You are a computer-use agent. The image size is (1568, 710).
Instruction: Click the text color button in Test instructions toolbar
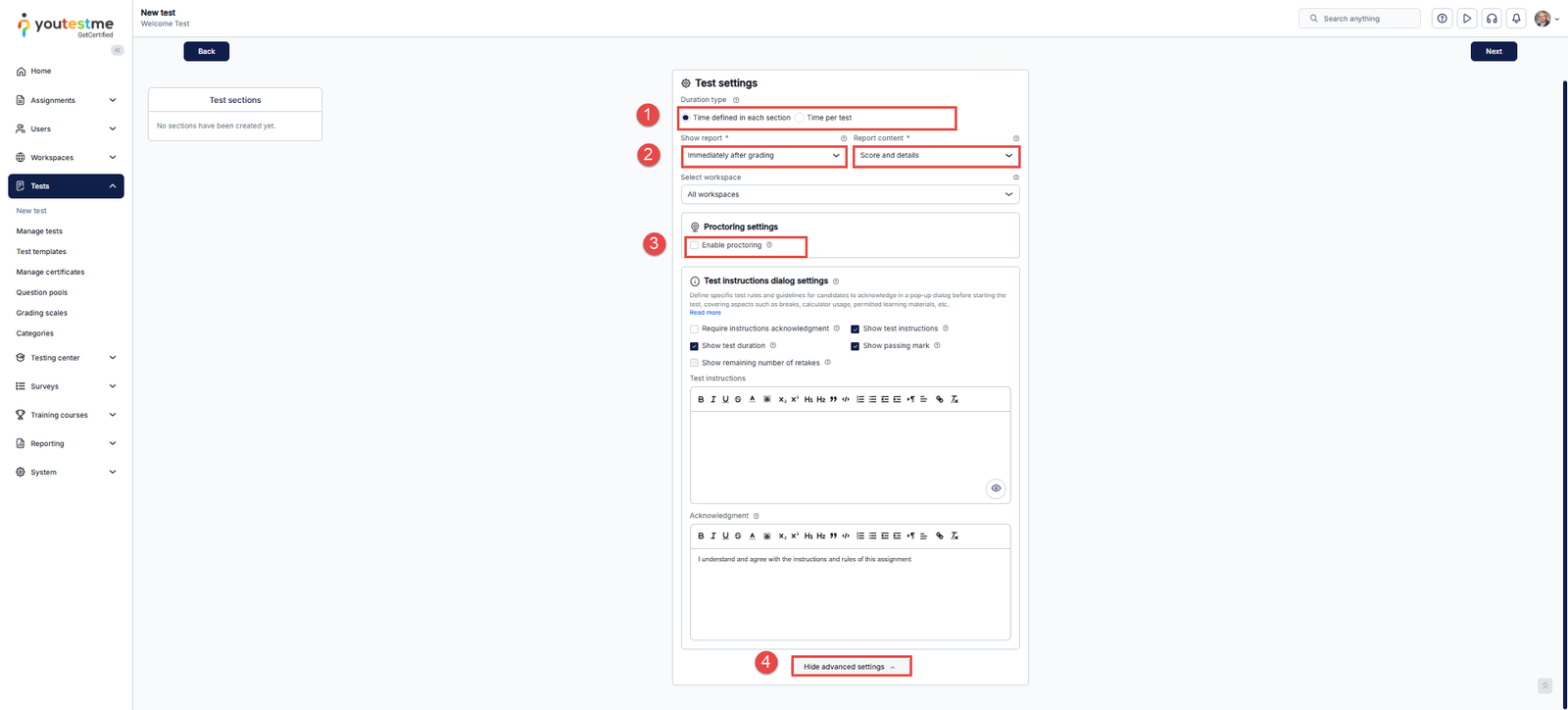pos(753,399)
